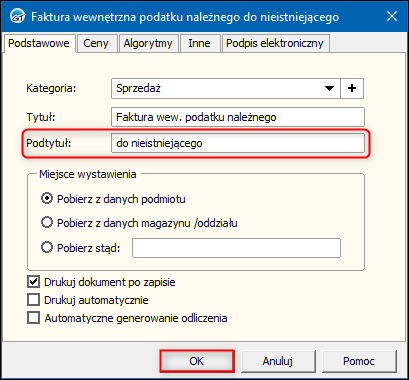
Task: Go to the Inne tab
Action: [199, 43]
